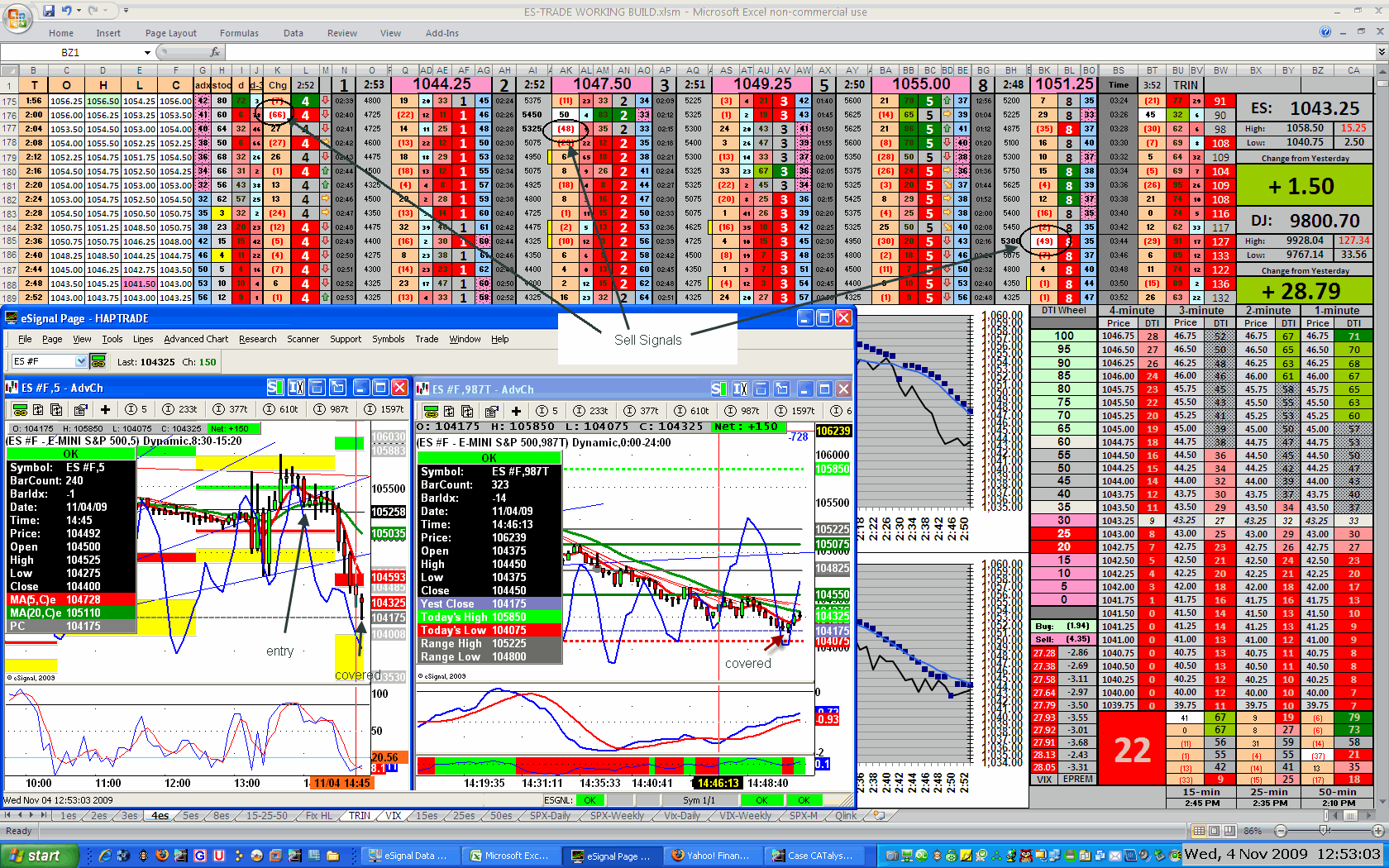Switch Excel to Page Layout view

point(1215,831)
